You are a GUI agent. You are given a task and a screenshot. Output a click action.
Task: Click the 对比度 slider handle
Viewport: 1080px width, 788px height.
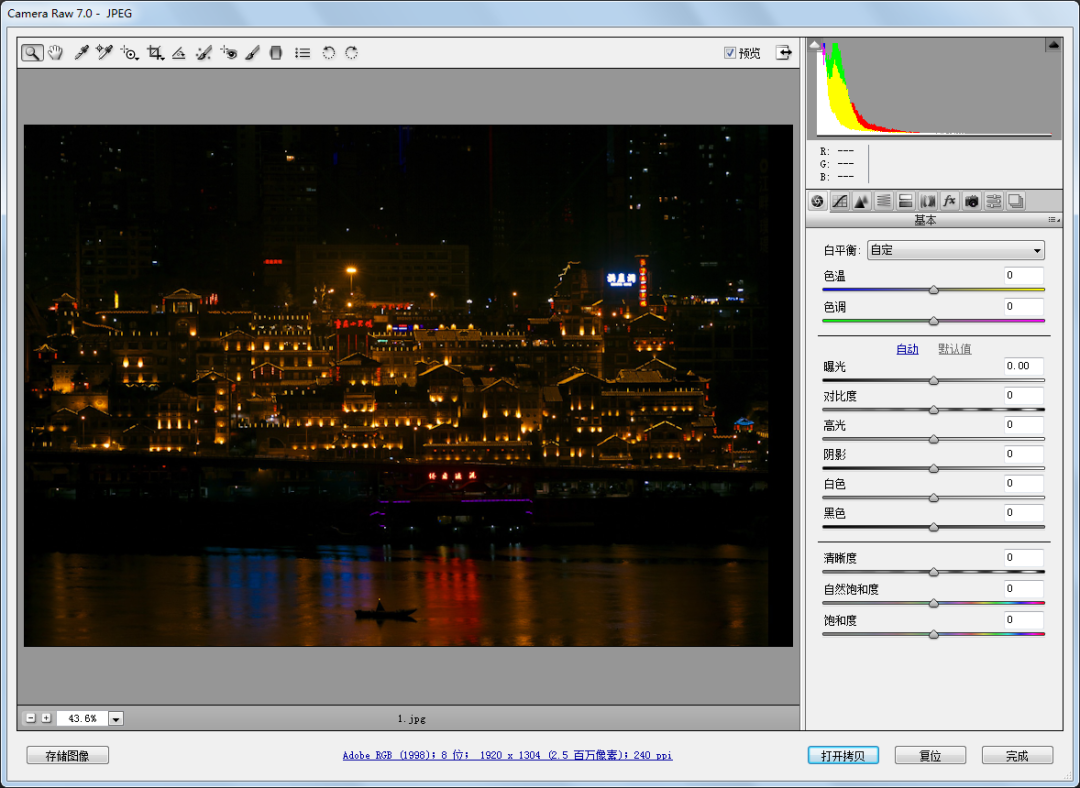933,410
